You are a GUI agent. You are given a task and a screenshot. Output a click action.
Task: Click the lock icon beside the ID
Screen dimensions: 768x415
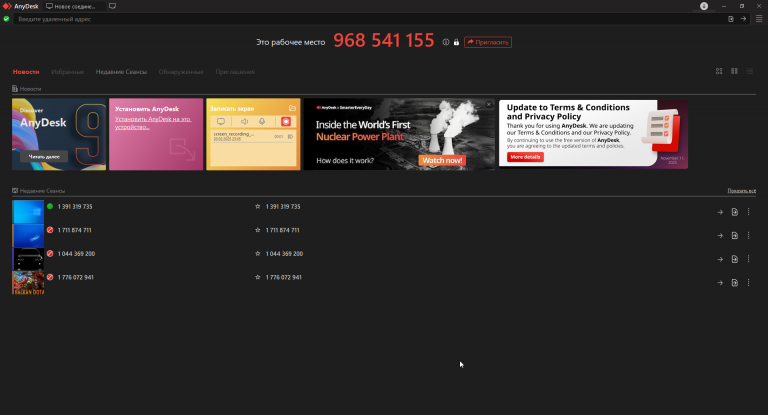tap(456, 42)
